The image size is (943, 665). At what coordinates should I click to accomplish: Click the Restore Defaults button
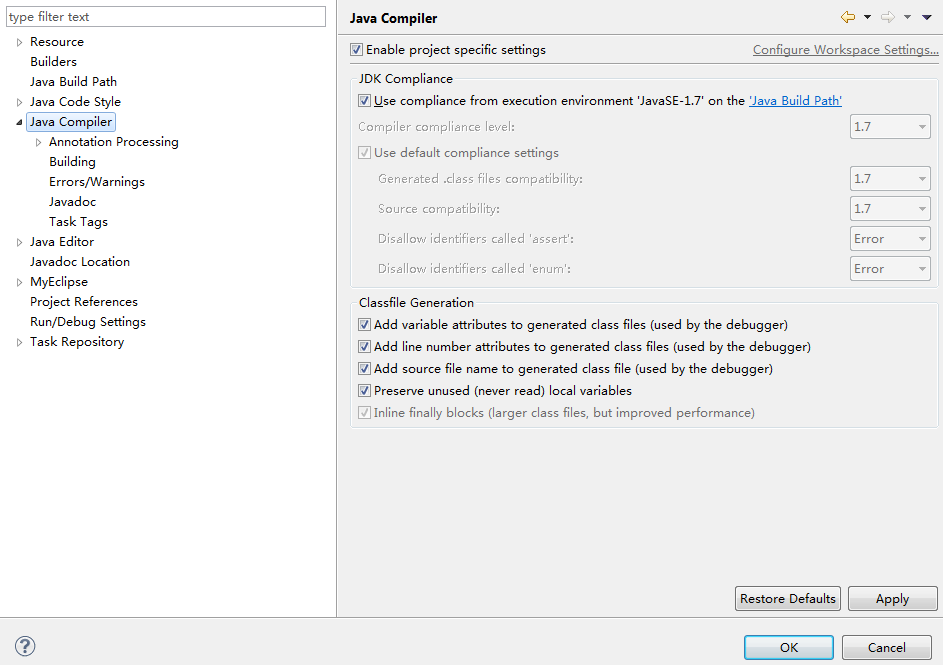click(788, 599)
